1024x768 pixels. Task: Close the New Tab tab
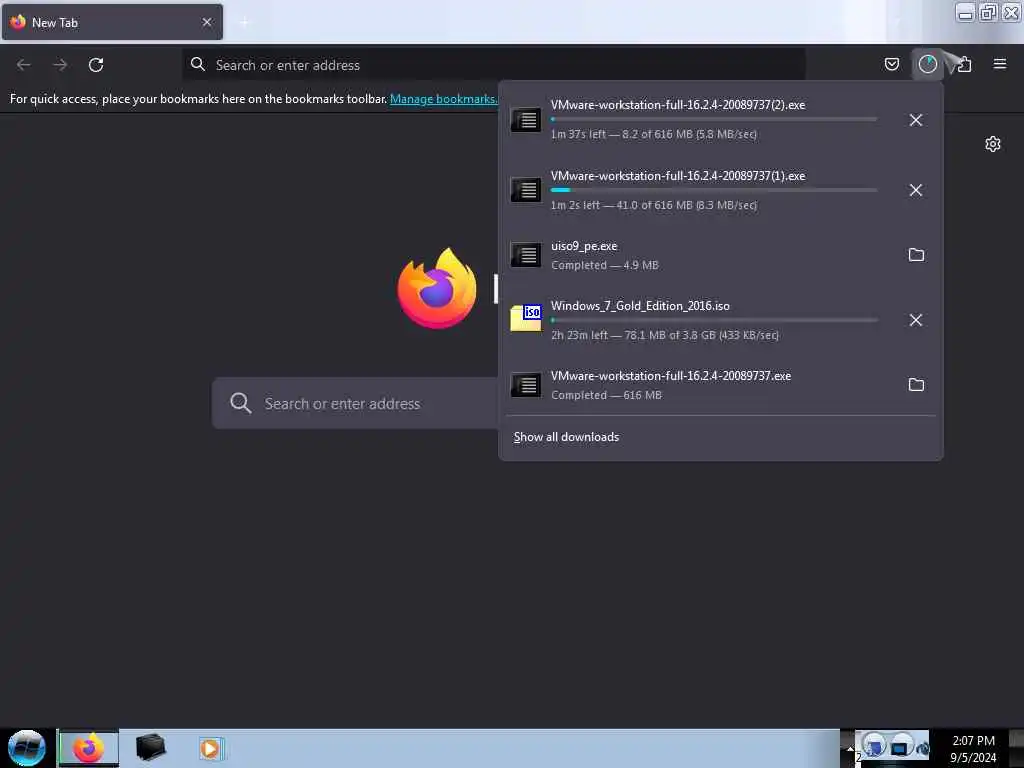(207, 22)
